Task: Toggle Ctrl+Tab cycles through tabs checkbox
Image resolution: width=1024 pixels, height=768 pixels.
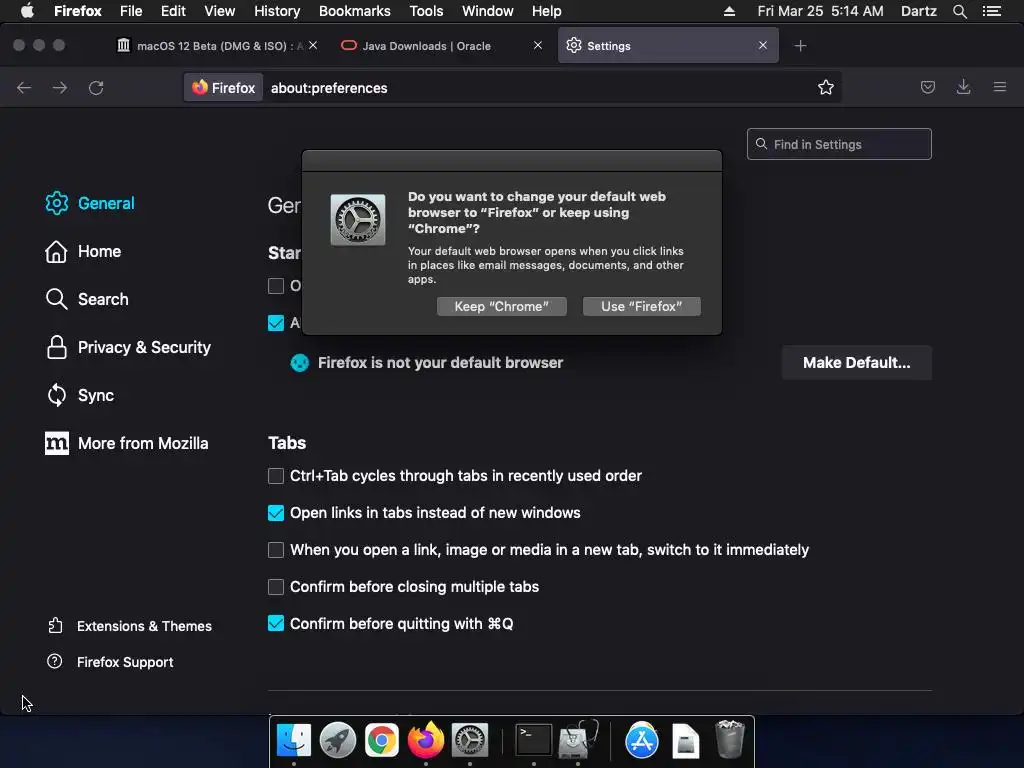Action: coord(276,475)
